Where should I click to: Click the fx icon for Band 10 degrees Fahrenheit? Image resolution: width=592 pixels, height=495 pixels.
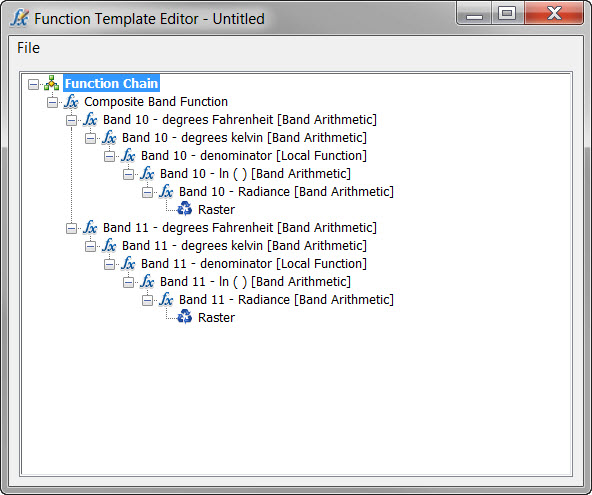(90, 120)
